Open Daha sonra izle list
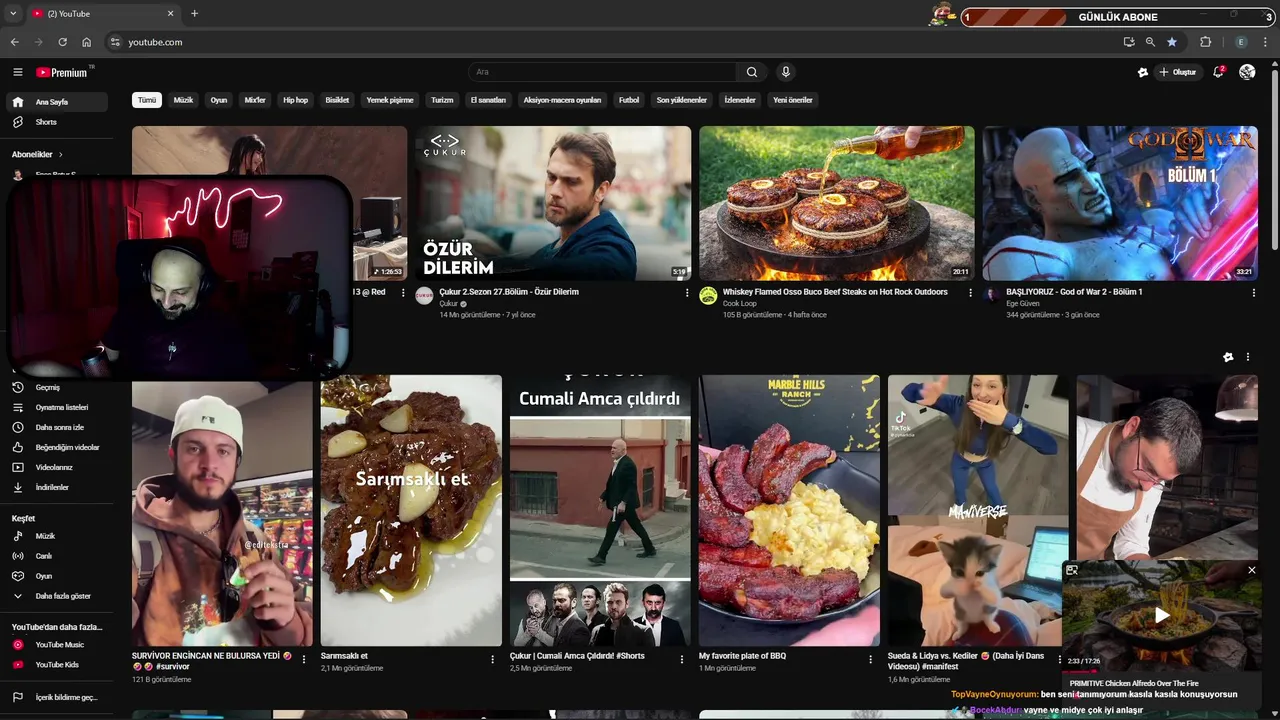1280x720 pixels. click(57, 427)
